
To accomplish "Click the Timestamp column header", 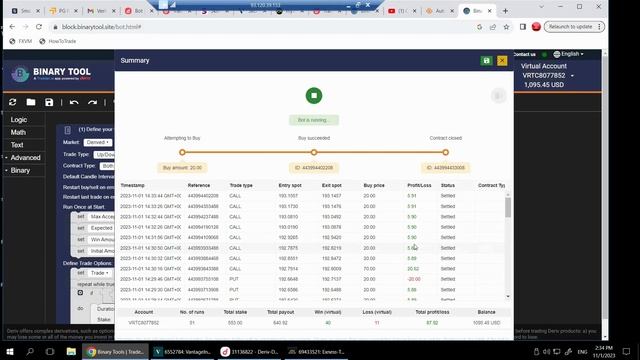I will [x=132, y=185].
